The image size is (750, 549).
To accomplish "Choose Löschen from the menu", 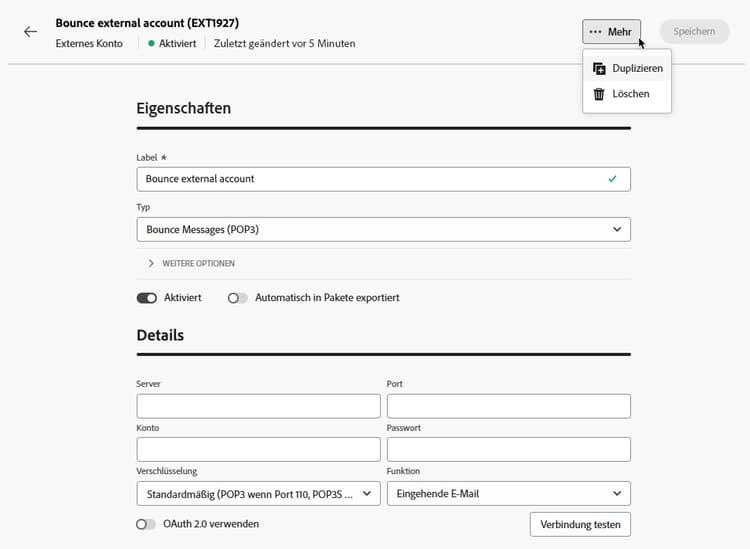I will 631,94.
